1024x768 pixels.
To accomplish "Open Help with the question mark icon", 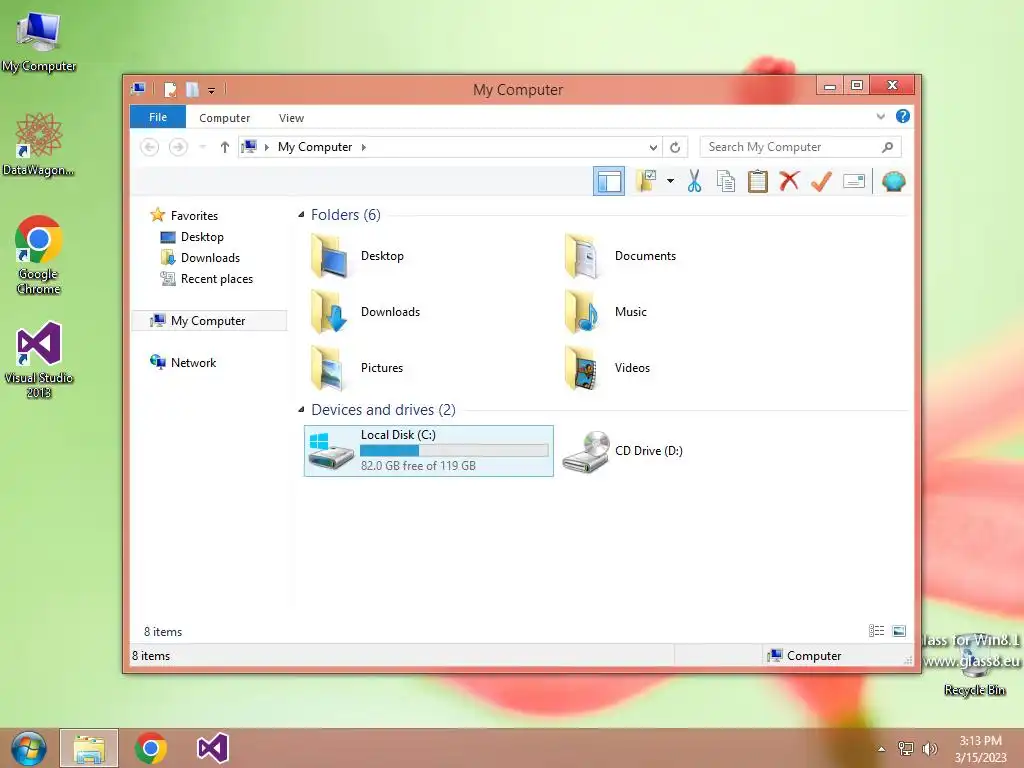I will coord(903,116).
